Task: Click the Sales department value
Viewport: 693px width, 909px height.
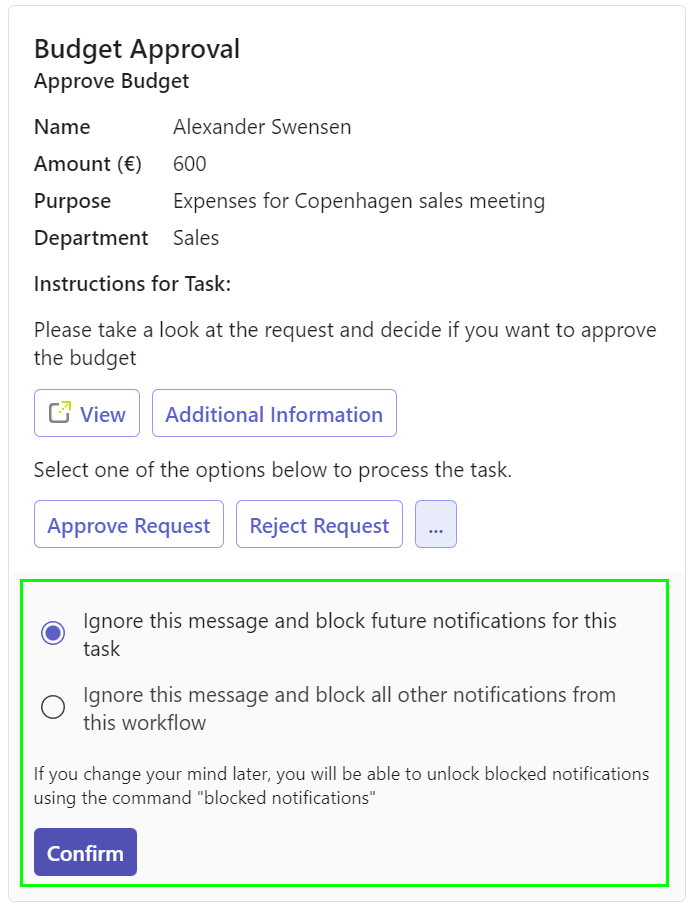Action: 196,238
